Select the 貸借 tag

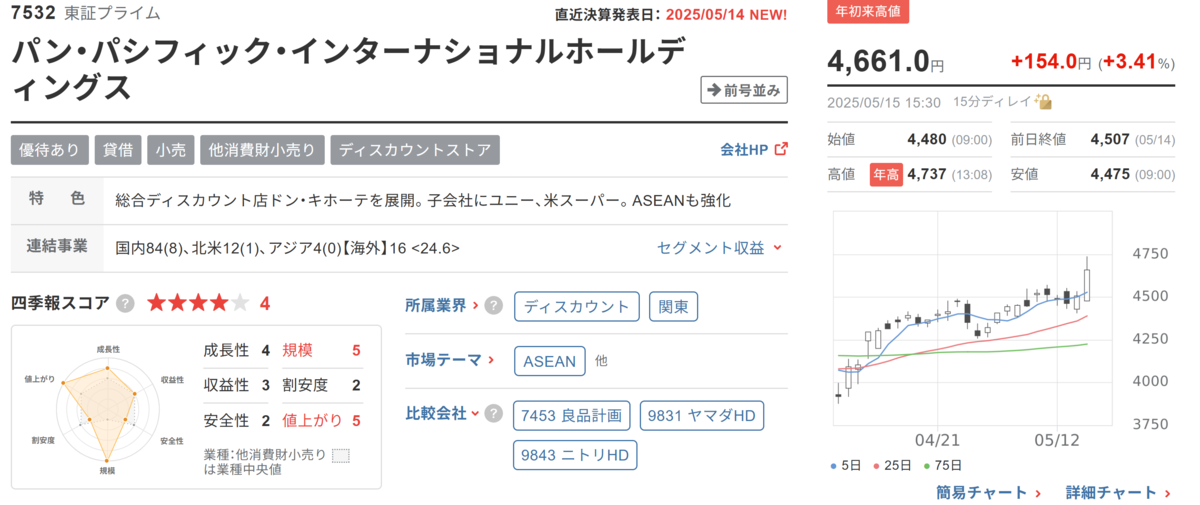(x=119, y=150)
